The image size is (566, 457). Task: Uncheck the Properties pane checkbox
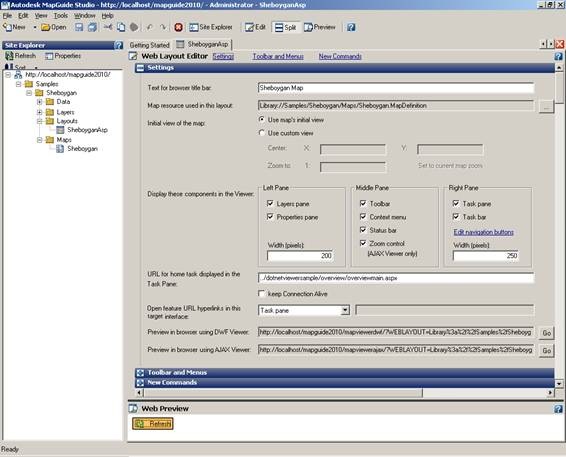[270, 217]
